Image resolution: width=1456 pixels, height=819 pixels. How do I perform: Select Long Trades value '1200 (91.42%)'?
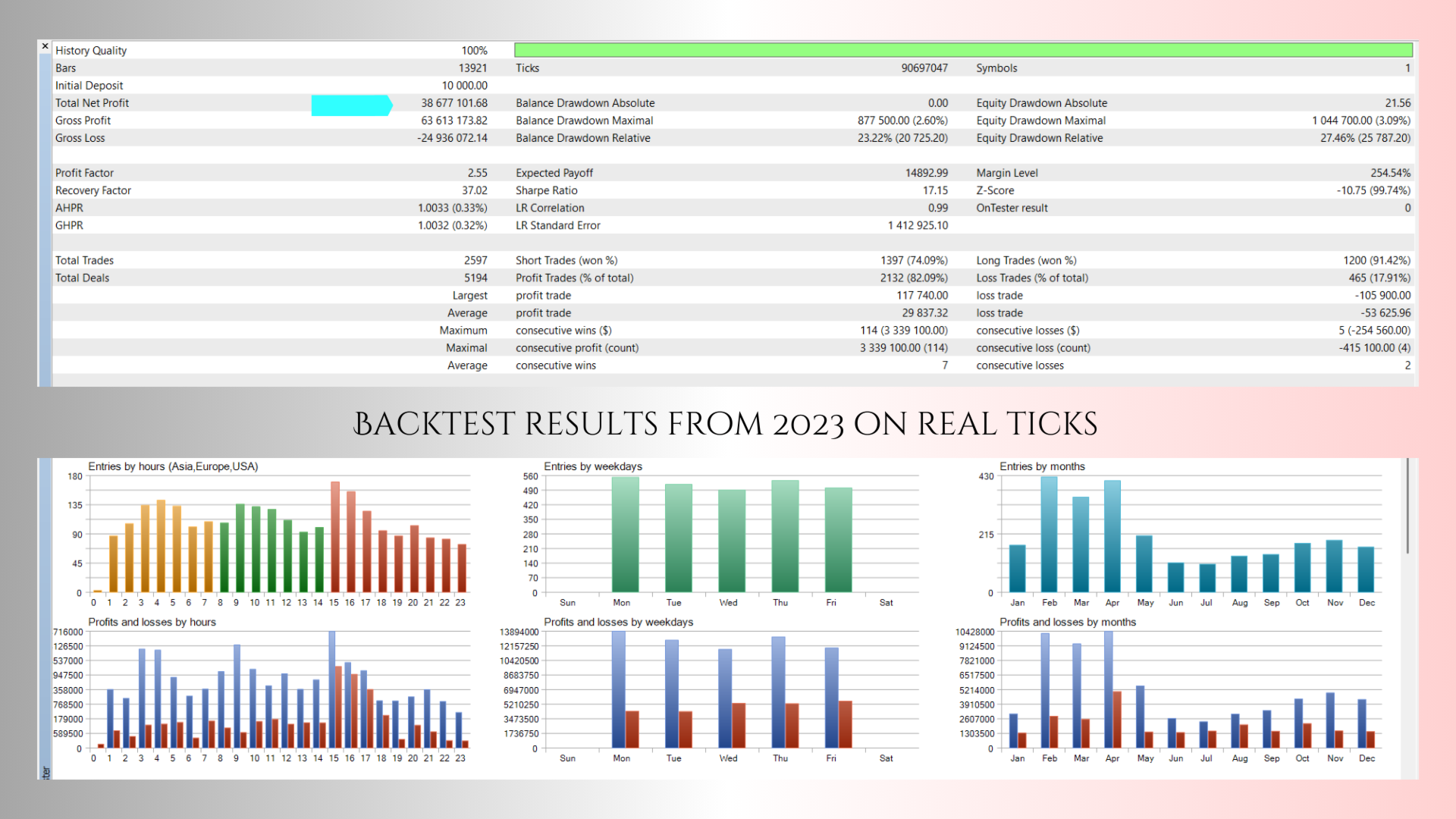click(x=1377, y=260)
